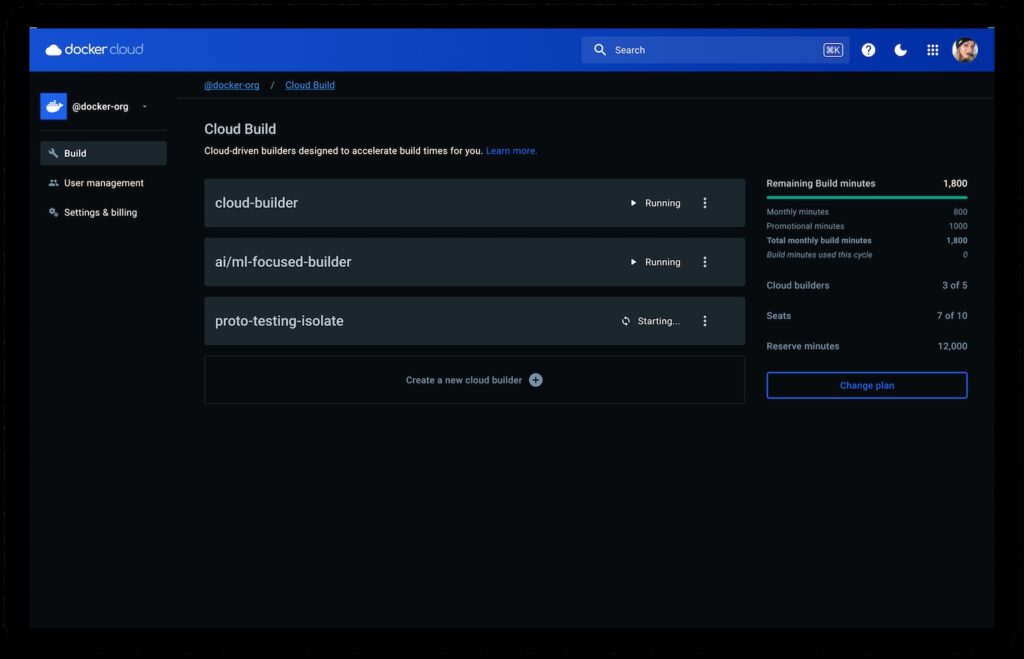1024x659 pixels.
Task: Toggle dark mode moon icon
Action: [x=900, y=50]
